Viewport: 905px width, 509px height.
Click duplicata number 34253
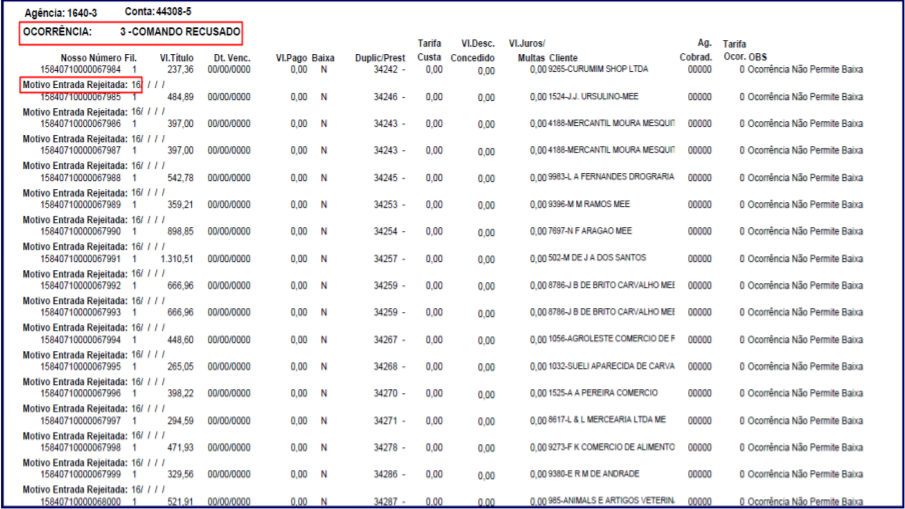click(x=386, y=204)
